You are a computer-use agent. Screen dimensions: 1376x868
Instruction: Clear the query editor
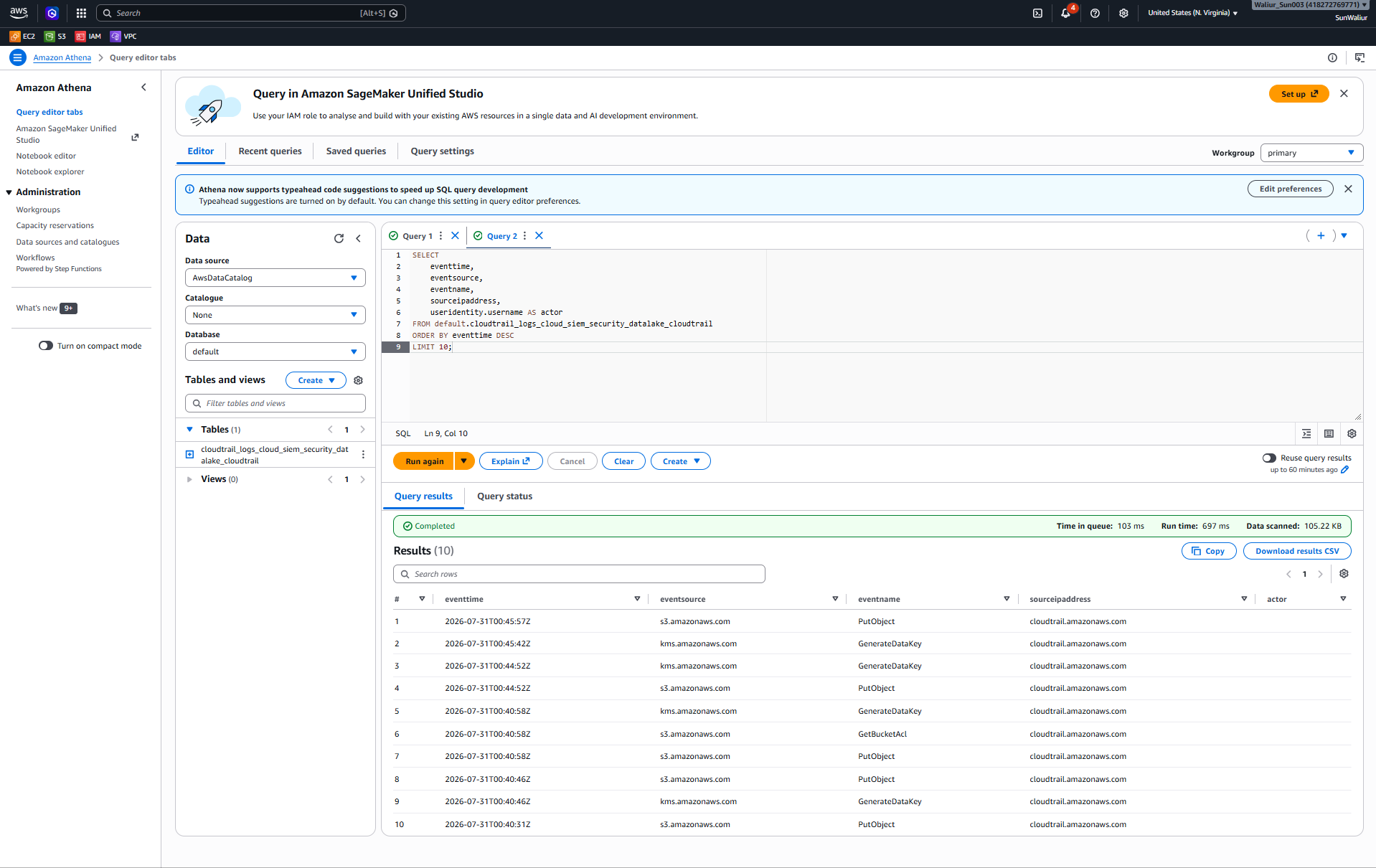(x=623, y=461)
